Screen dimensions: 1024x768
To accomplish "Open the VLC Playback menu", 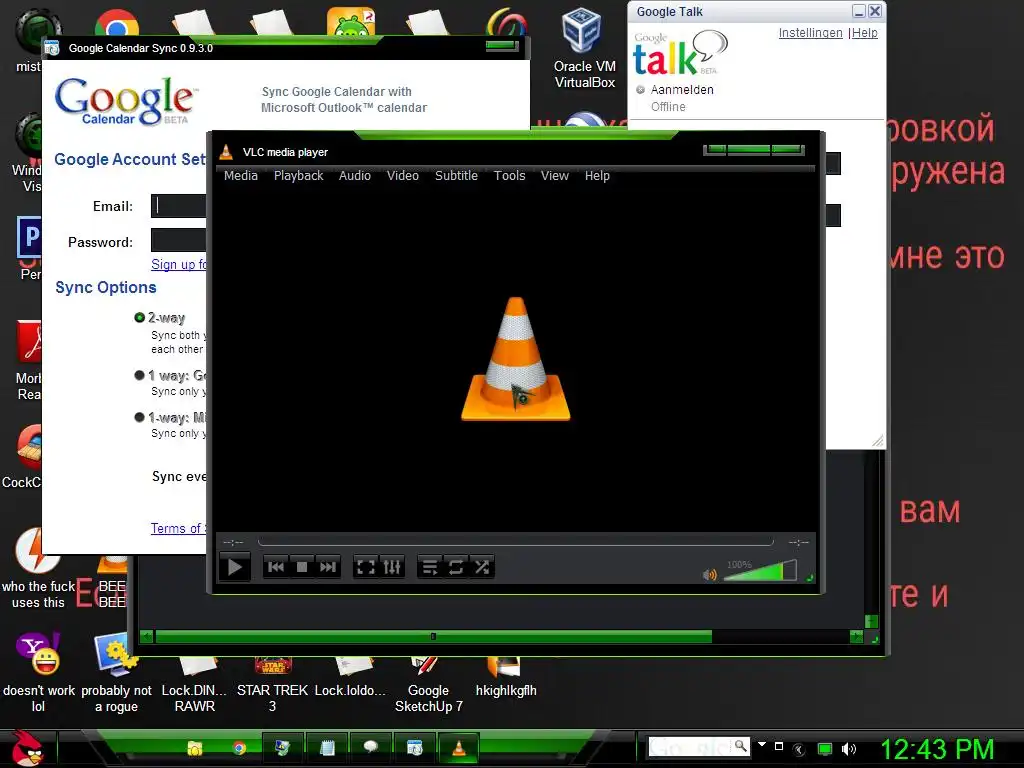I will tap(298, 176).
